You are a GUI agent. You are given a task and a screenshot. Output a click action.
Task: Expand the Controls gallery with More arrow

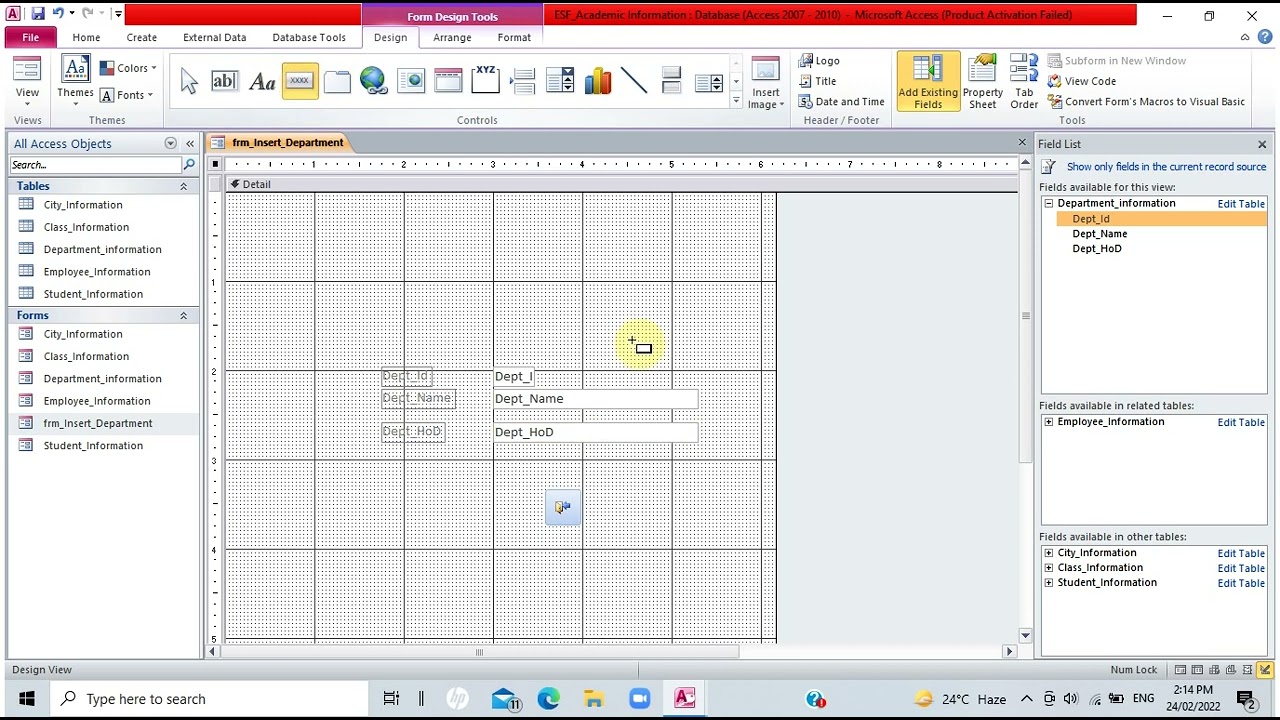click(x=736, y=100)
